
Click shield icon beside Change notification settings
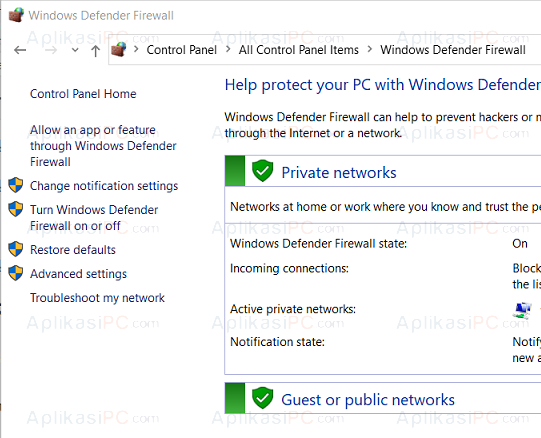point(16,185)
